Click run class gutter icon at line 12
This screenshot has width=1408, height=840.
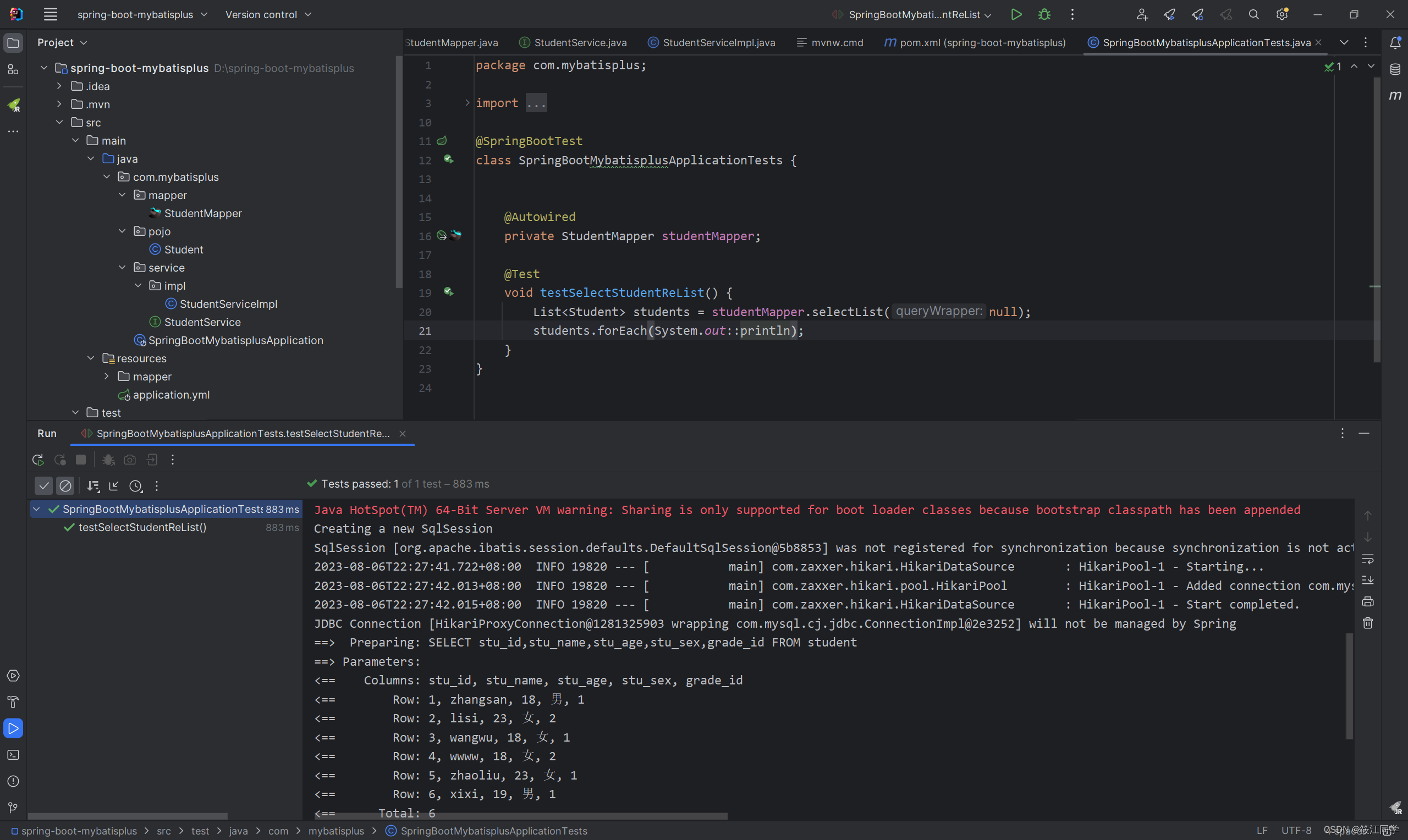pyautogui.click(x=448, y=159)
